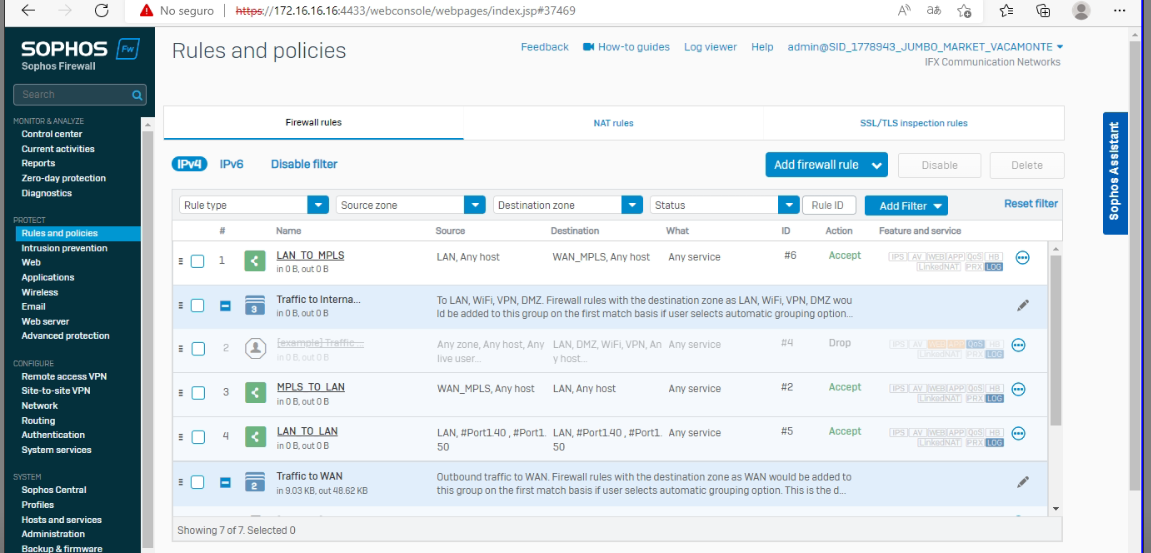The image size is (1151, 553).
Task: Check the LAN_TO_MPLS rule checkbox
Action: click(x=198, y=261)
